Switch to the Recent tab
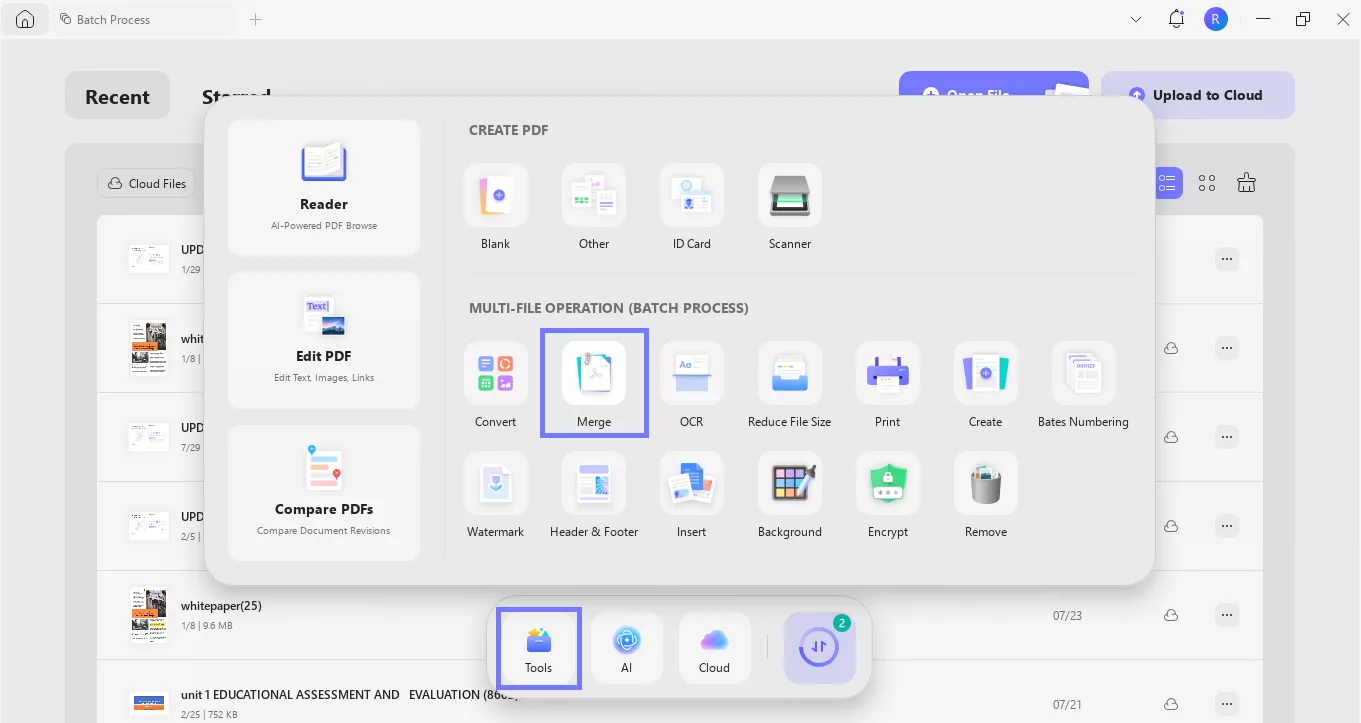 pos(117,96)
